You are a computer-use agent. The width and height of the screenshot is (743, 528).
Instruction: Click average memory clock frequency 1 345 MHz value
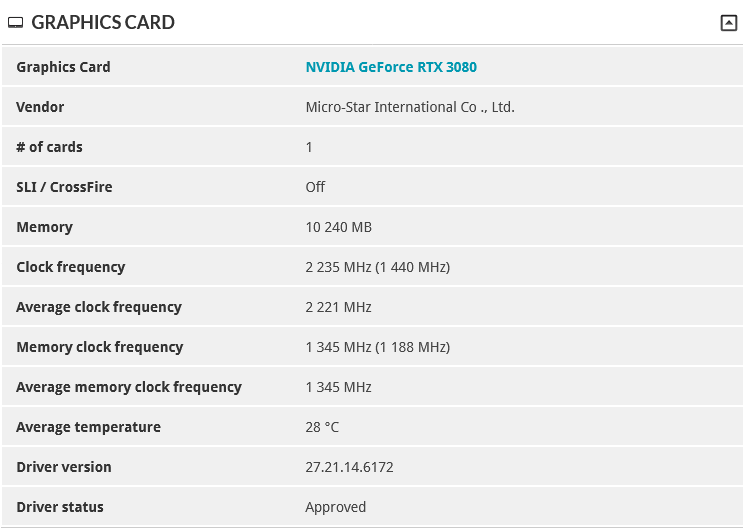pyautogui.click(x=338, y=387)
